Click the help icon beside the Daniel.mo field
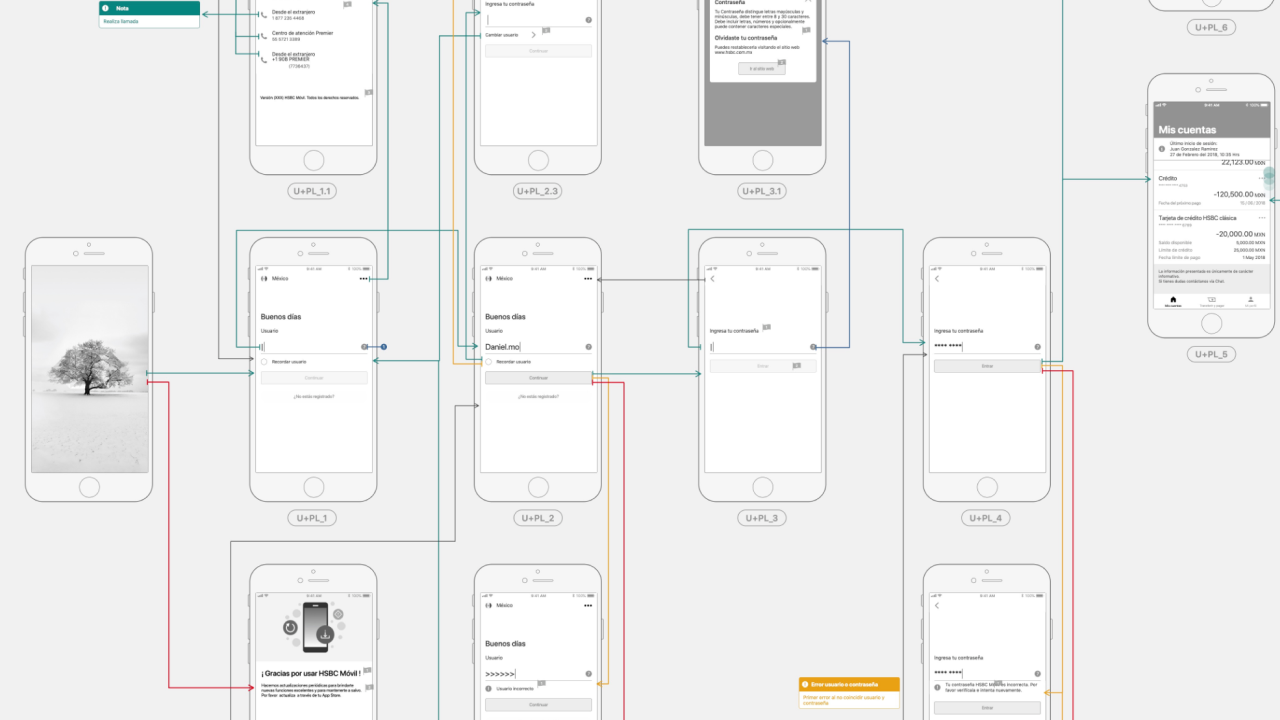 click(588, 347)
